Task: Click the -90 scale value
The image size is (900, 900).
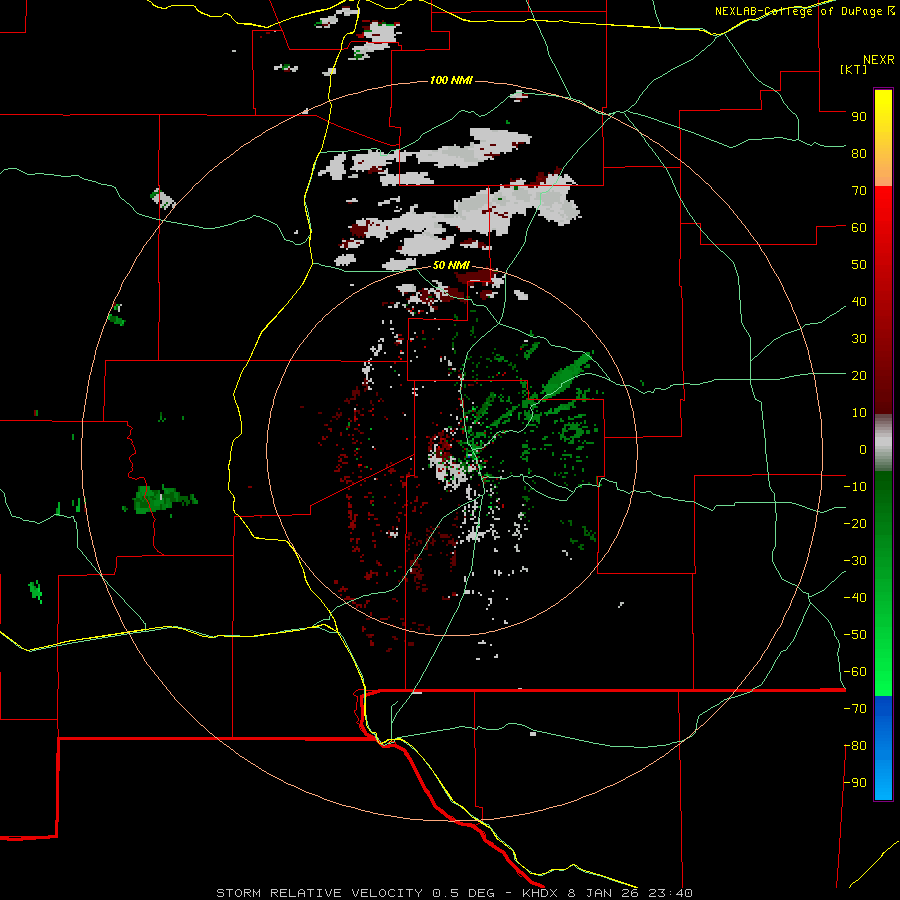Action: coord(855,783)
